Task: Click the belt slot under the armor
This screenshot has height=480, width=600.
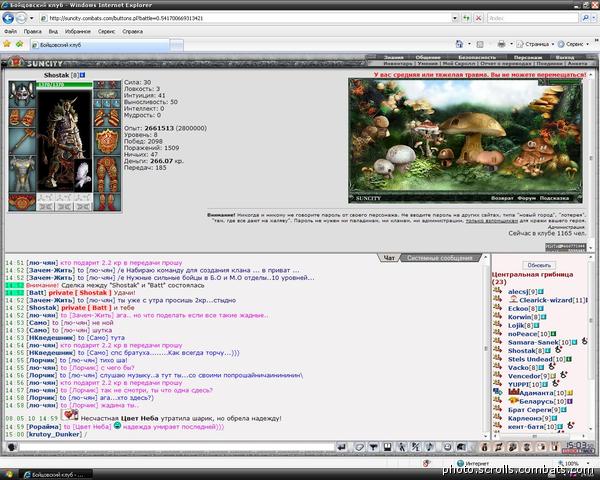Action: (x=22, y=202)
